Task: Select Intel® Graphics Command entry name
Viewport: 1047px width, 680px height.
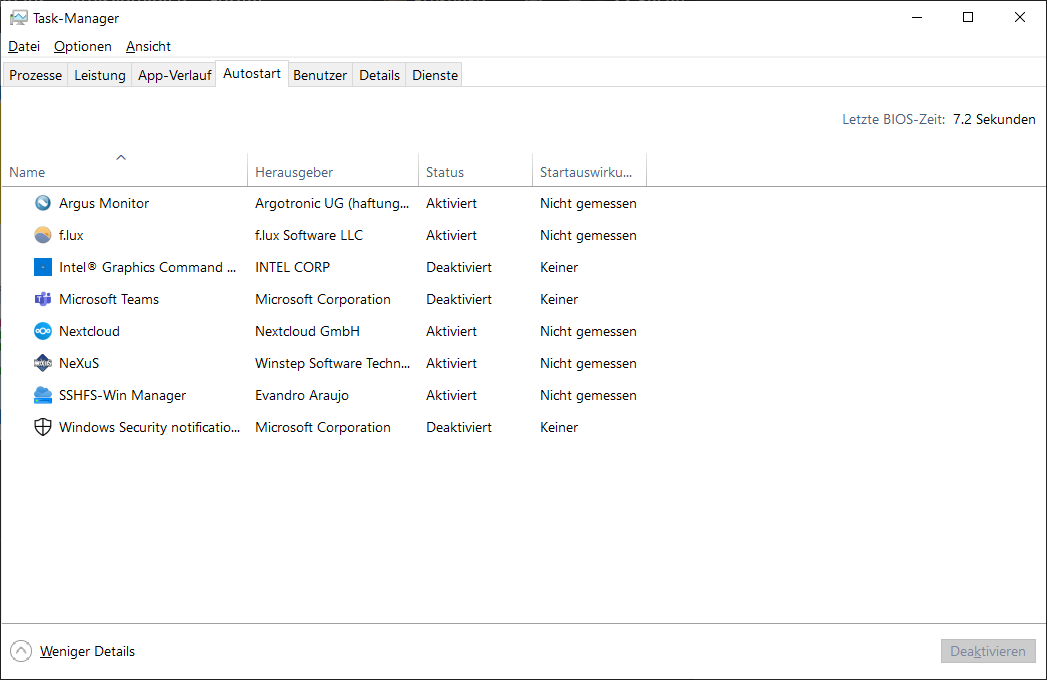Action: tap(148, 267)
